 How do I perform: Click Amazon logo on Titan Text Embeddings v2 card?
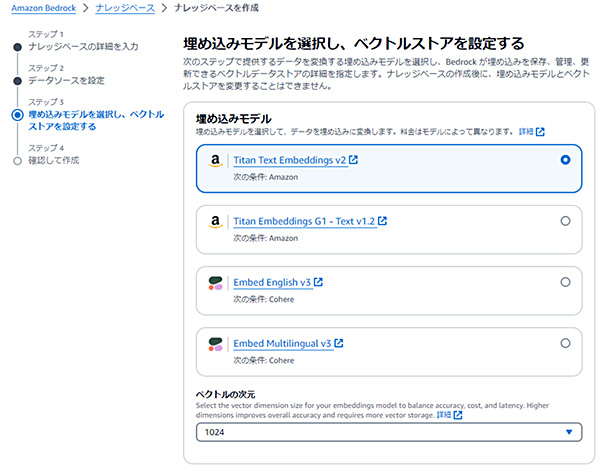pos(215,161)
